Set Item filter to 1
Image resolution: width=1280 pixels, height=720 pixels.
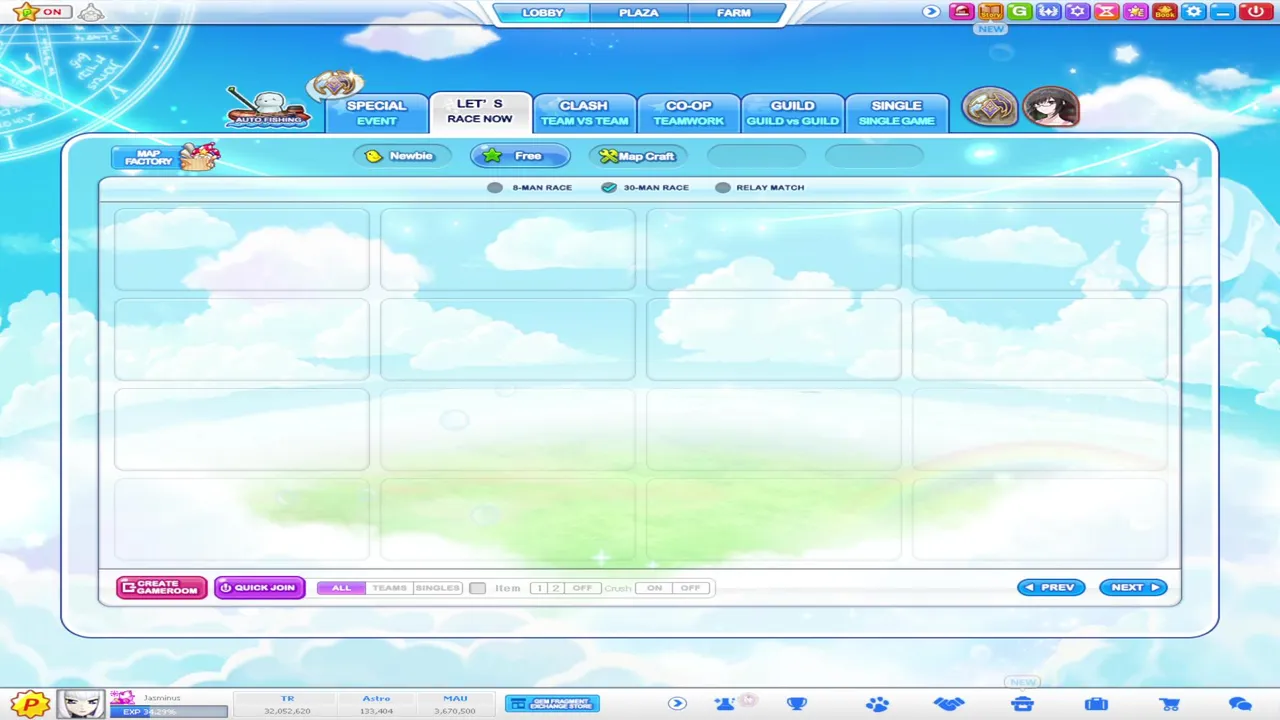point(539,588)
